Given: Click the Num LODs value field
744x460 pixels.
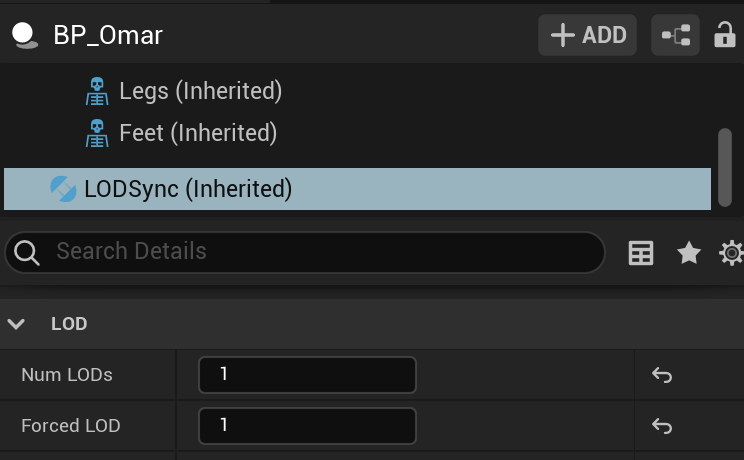Looking at the screenshot, I should (x=307, y=375).
